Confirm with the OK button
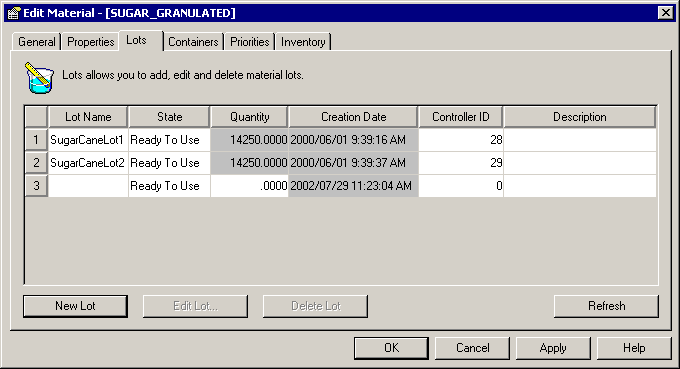Image resolution: width=680 pixels, height=369 pixels. point(391,348)
